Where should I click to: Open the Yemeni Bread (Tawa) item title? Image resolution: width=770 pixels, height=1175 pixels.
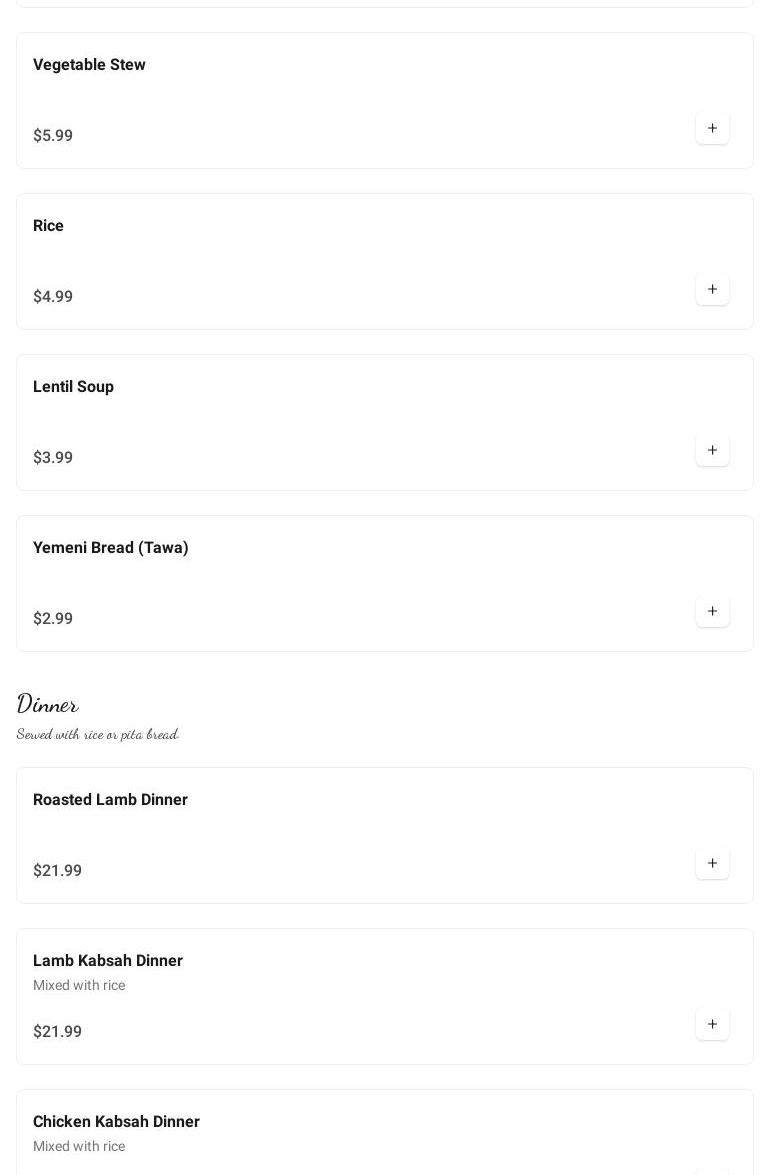point(110,548)
